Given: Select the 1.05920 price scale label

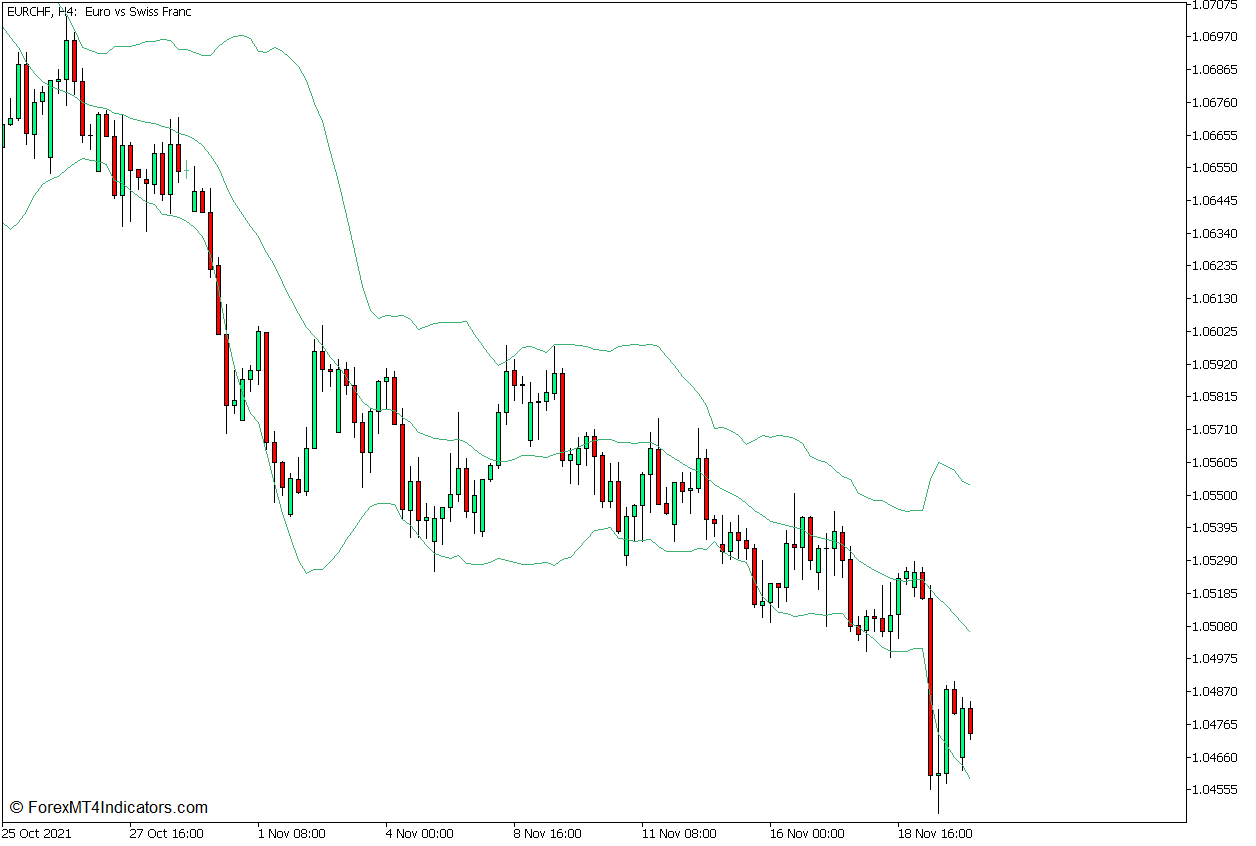Looking at the screenshot, I should coord(1216,366).
